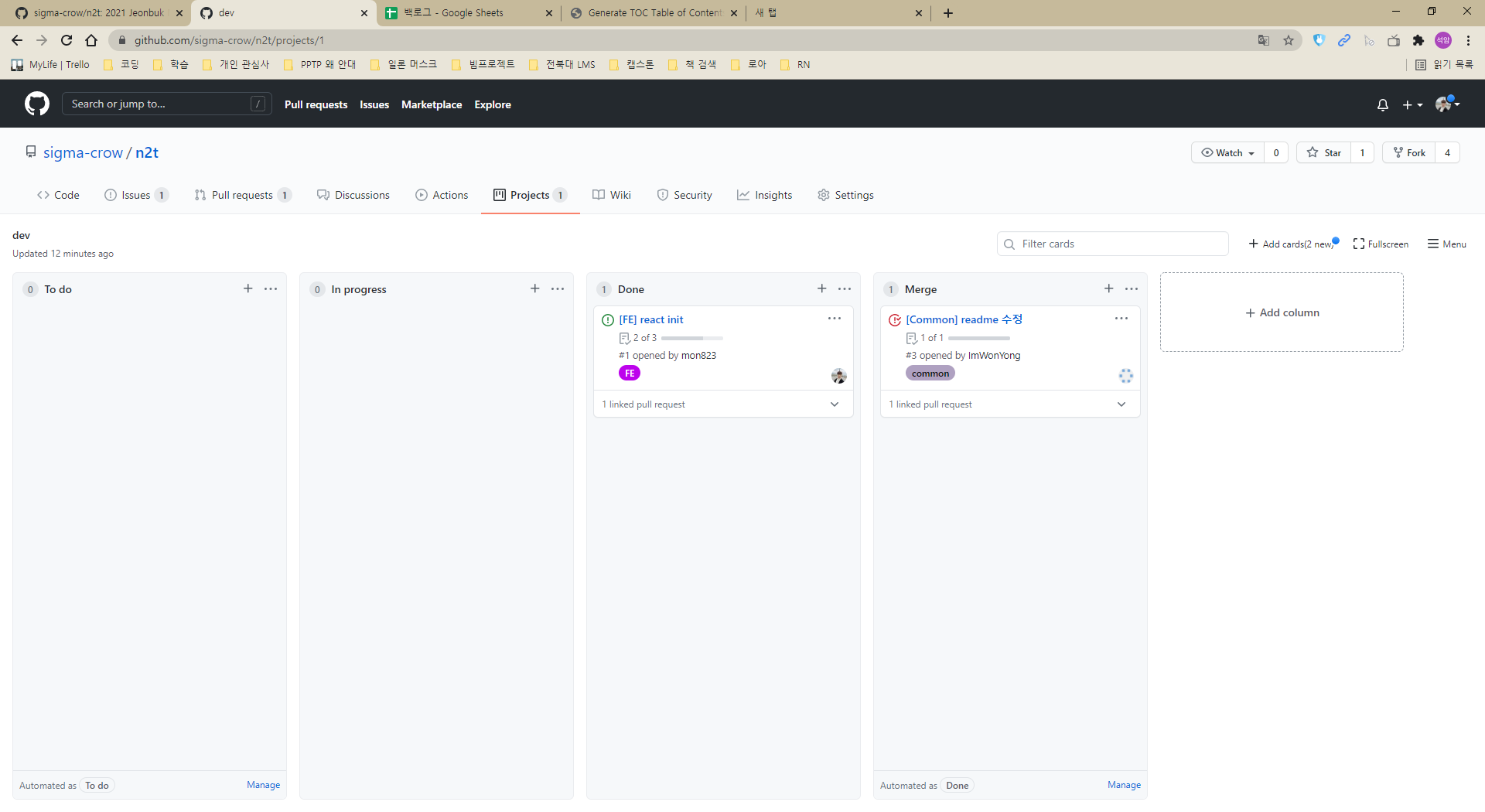Open In progress column options menu
Image resolution: width=1485 pixels, height=812 pixels.
coord(558,288)
